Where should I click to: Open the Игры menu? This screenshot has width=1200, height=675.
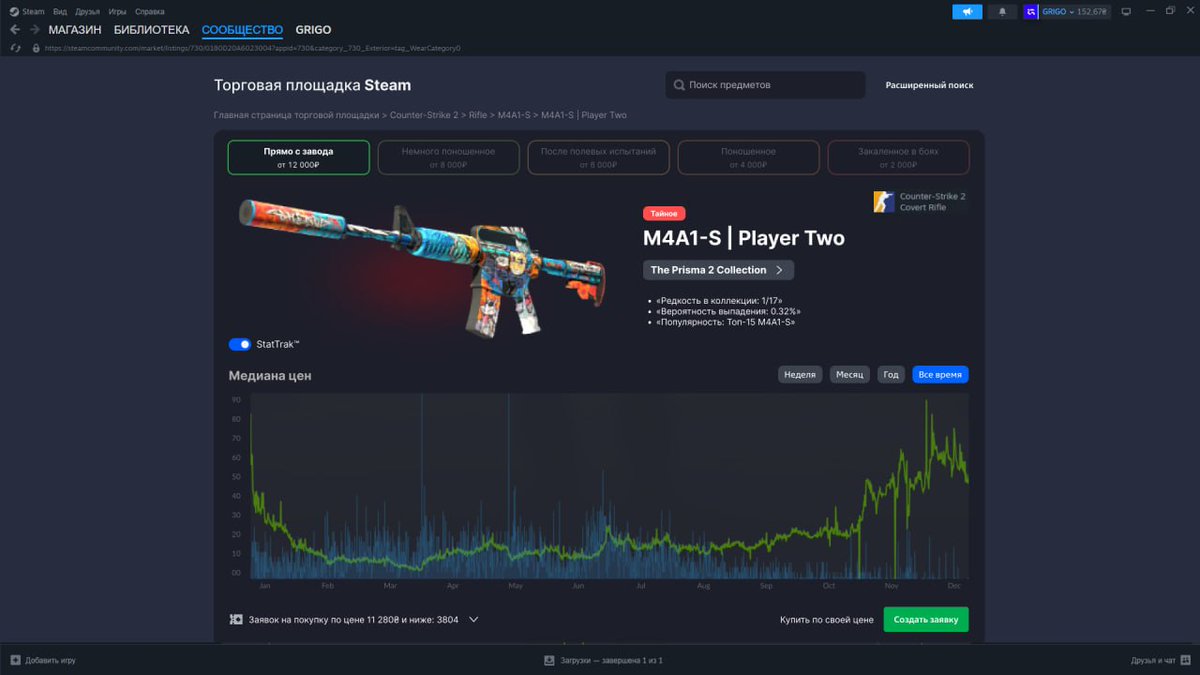[x=117, y=12]
